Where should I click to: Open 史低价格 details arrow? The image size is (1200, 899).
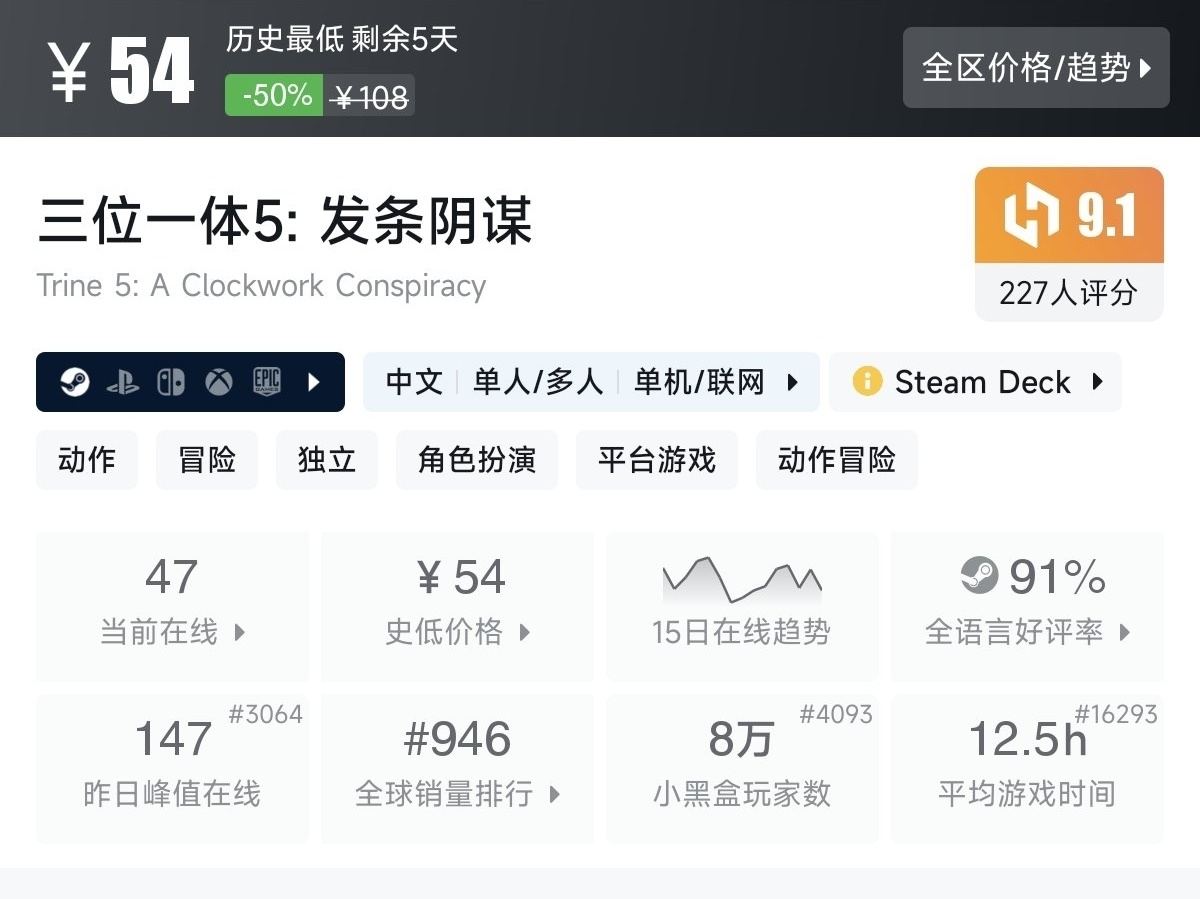coord(525,632)
